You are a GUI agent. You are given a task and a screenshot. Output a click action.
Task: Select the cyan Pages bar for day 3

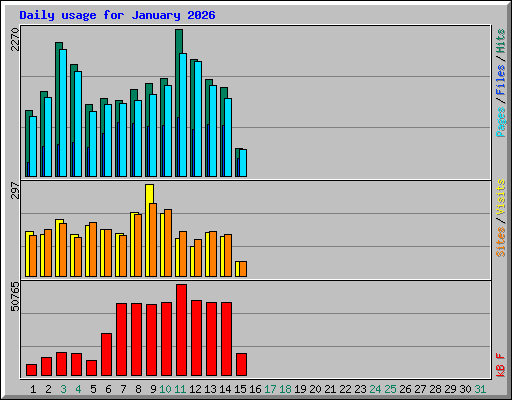point(63,113)
